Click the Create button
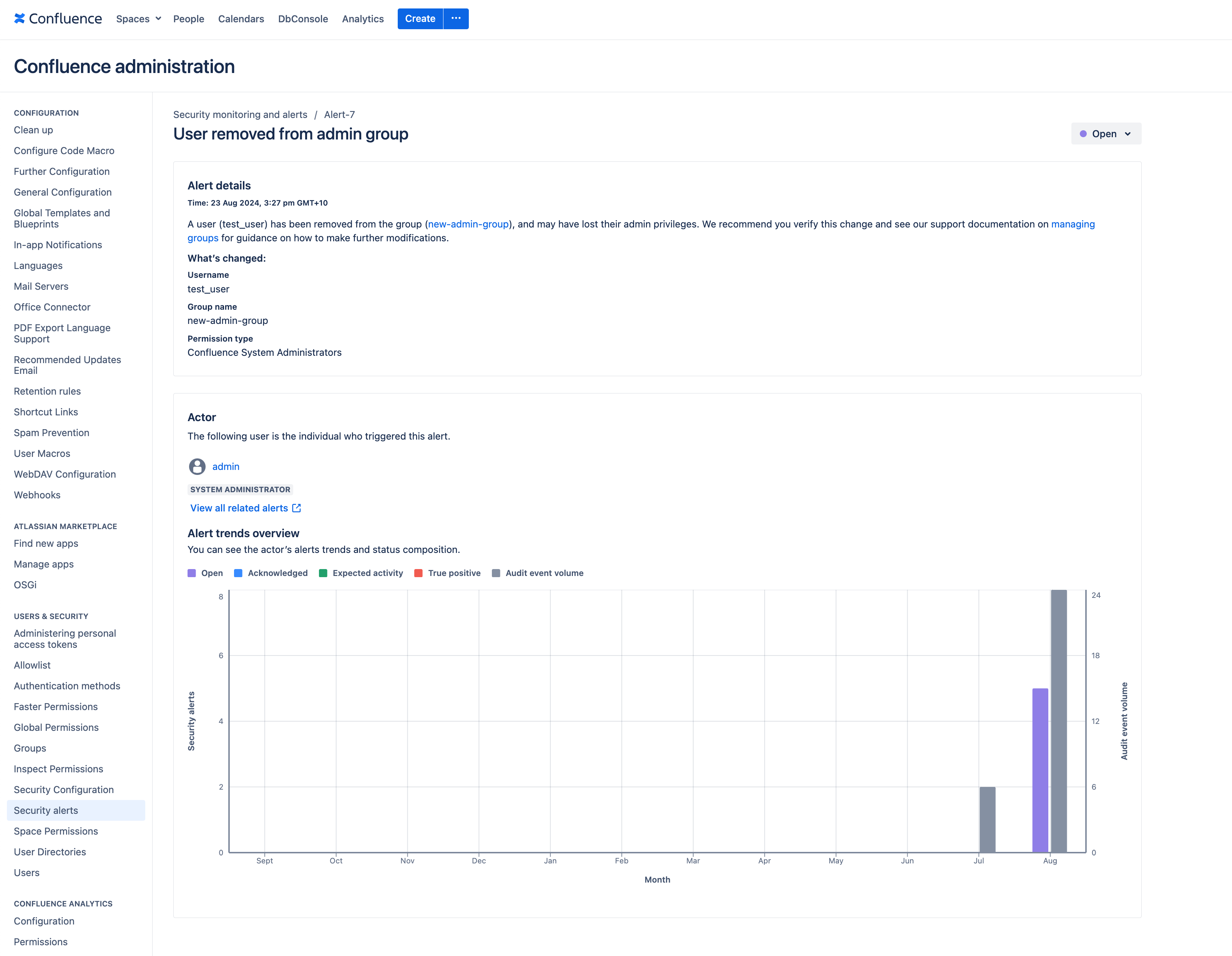1232x956 pixels. click(x=420, y=18)
